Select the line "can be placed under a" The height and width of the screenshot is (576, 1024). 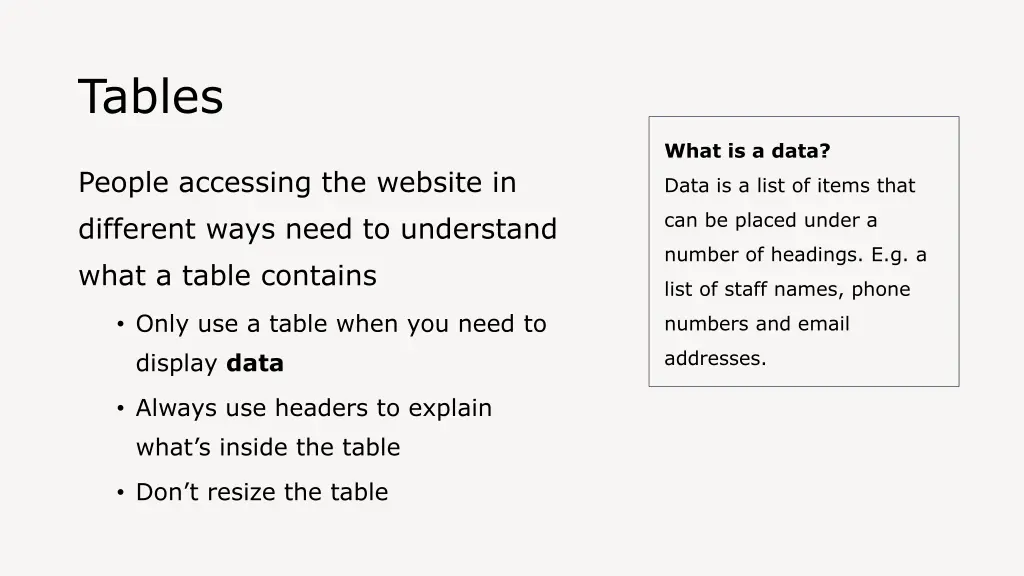tap(770, 220)
